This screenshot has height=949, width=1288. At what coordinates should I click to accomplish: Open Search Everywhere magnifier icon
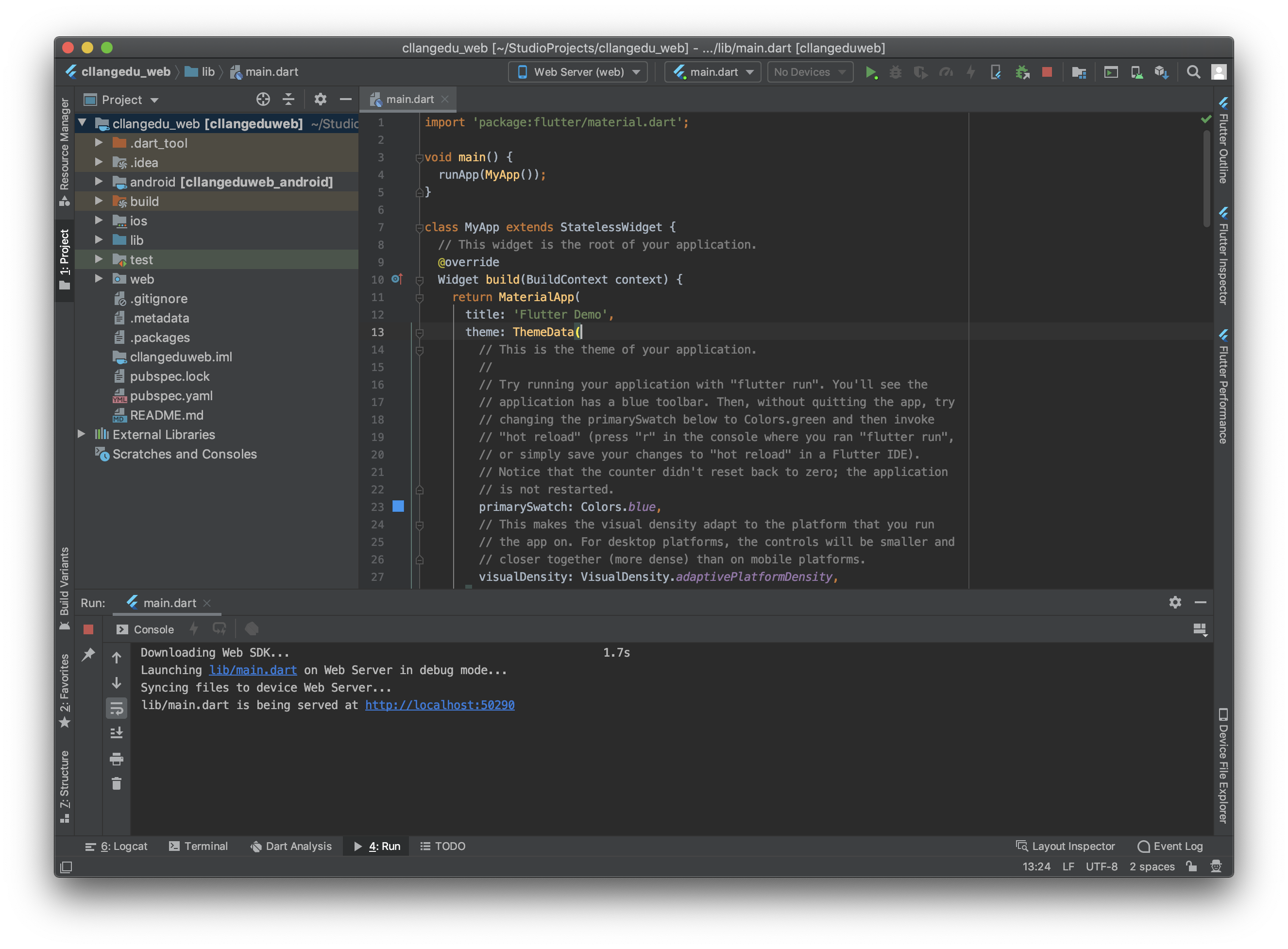pos(1193,72)
